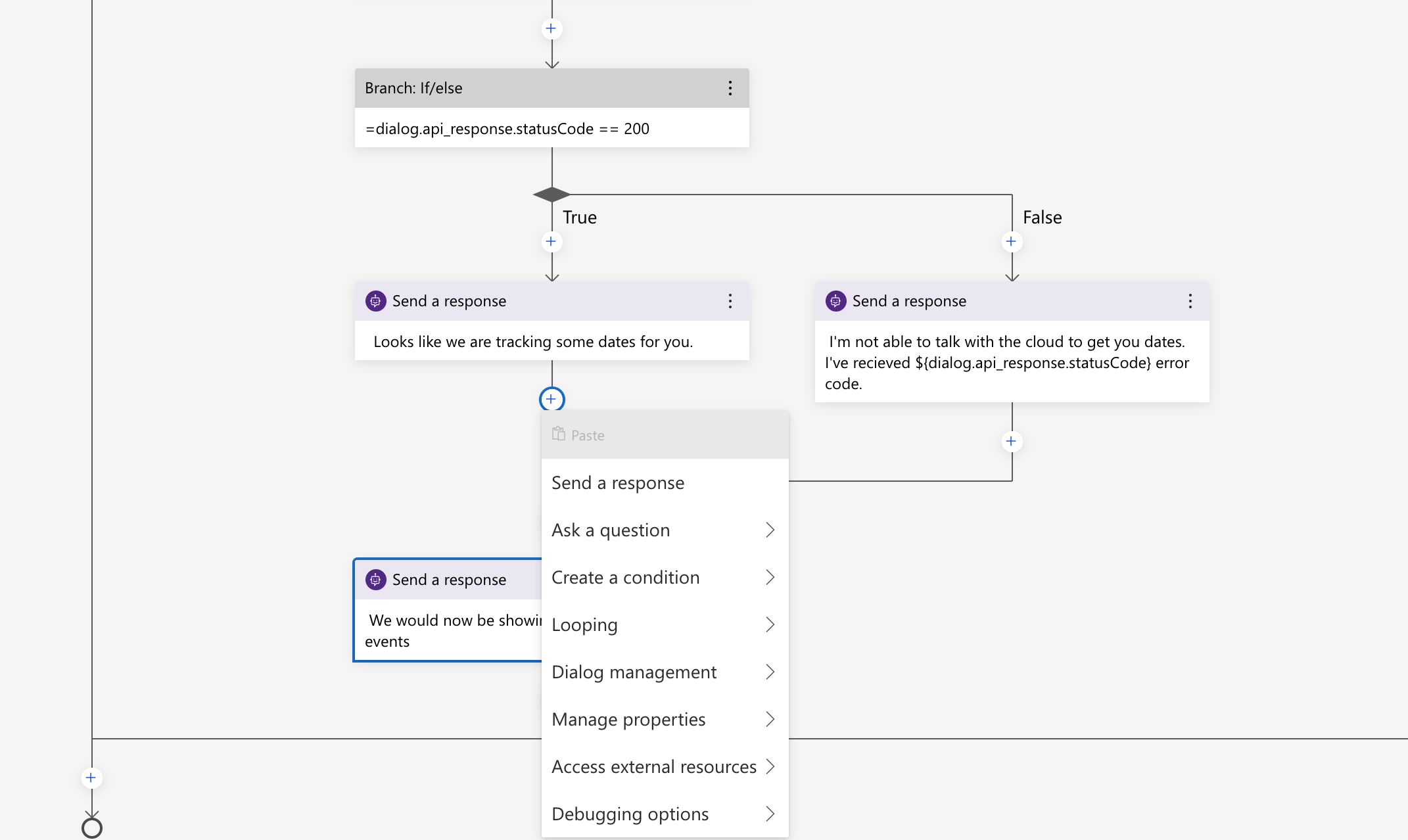Click the highlighted plus button above the Paste menu

551,399
